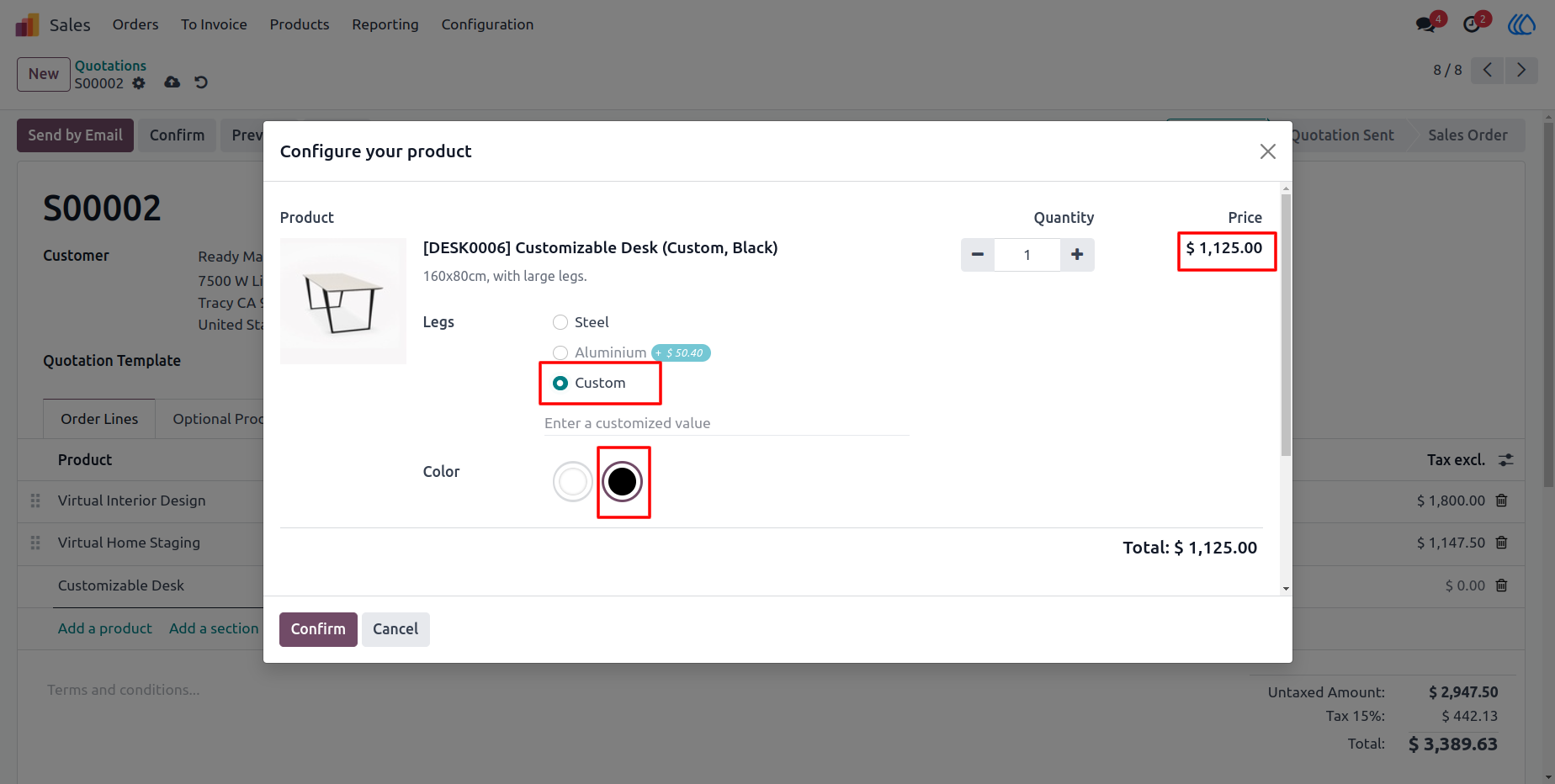Viewport: 1555px width, 784px height.
Task: Choose the black color swatch
Action: click(623, 482)
